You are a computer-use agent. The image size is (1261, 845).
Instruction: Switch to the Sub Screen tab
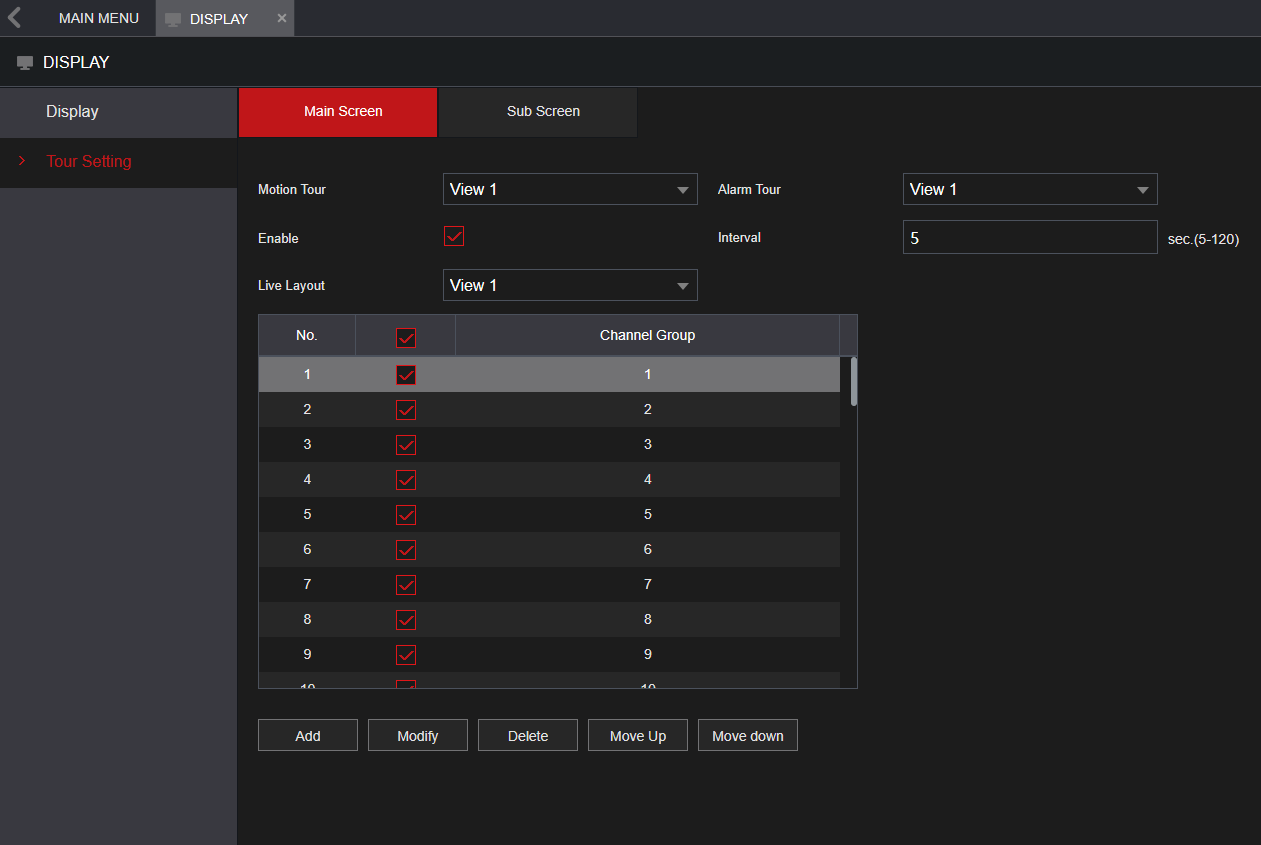click(538, 112)
